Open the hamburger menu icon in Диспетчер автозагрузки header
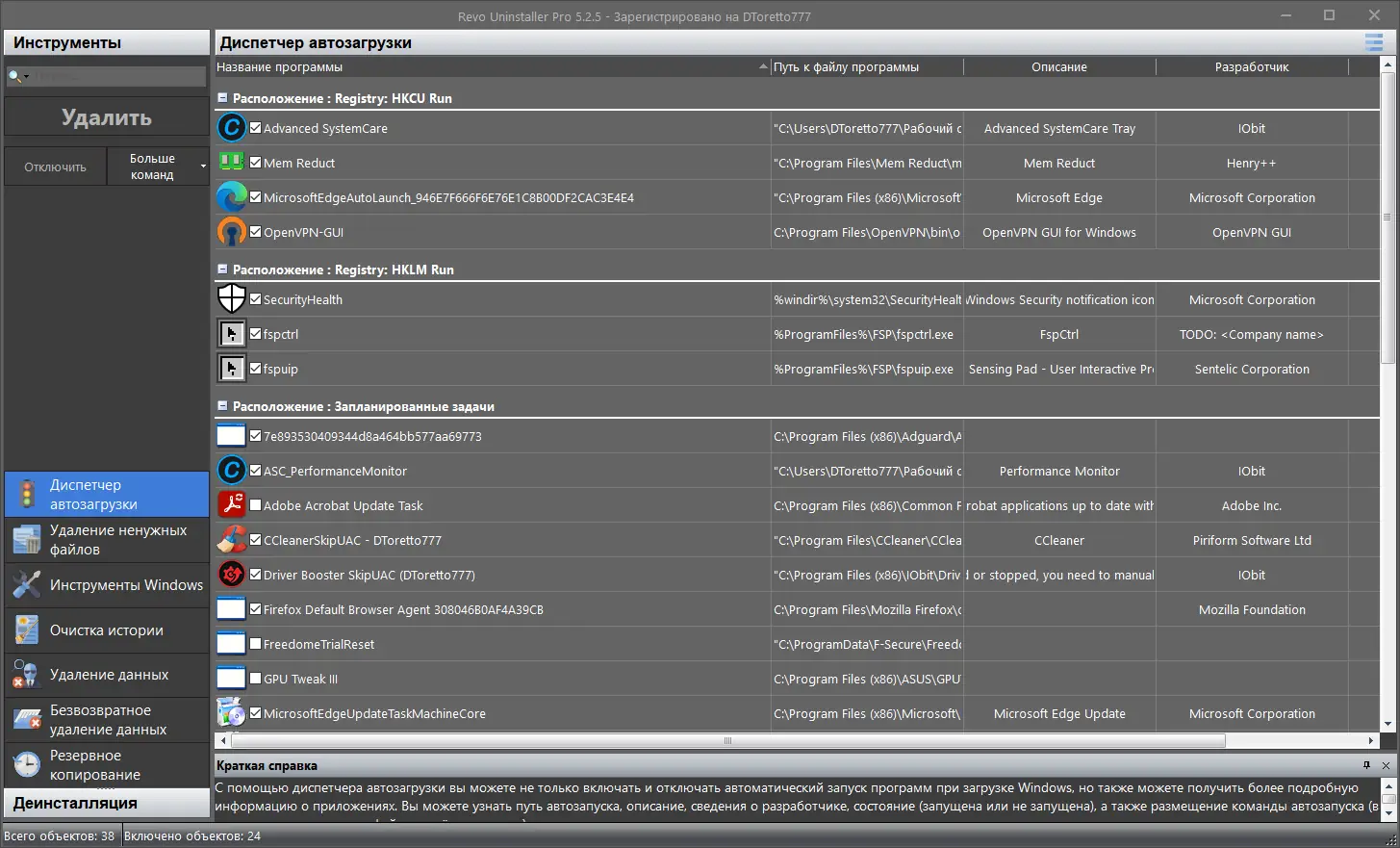The width and height of the screenshot is (1400, 848). (x=1373, y=42)
